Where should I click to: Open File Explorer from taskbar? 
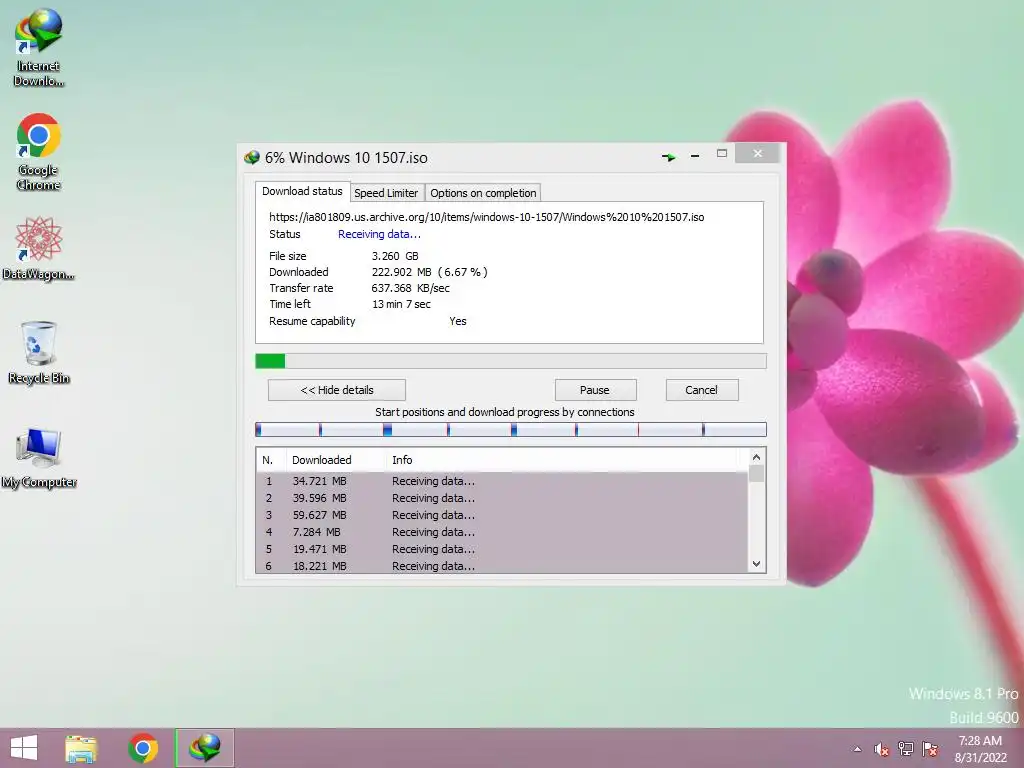pyautogui.click(x=81, y=748)
